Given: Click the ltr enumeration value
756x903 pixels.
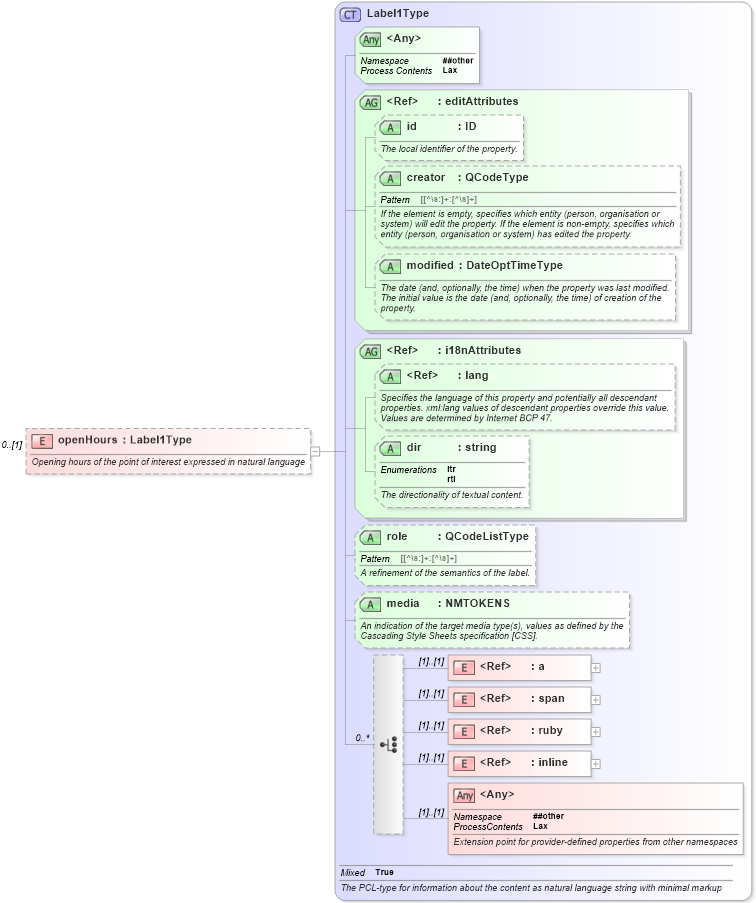Looking at the screenshot, I should click(451, 469).
